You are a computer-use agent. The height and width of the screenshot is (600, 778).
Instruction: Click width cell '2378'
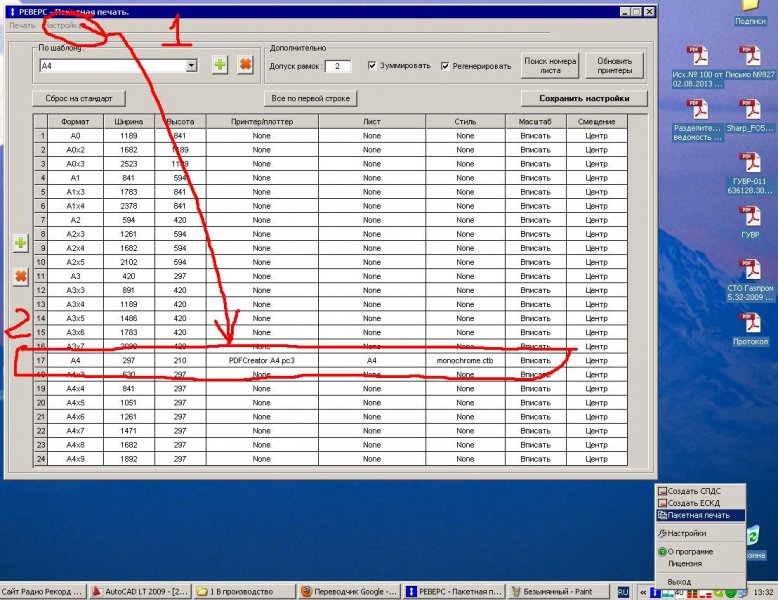pos(129,206)
